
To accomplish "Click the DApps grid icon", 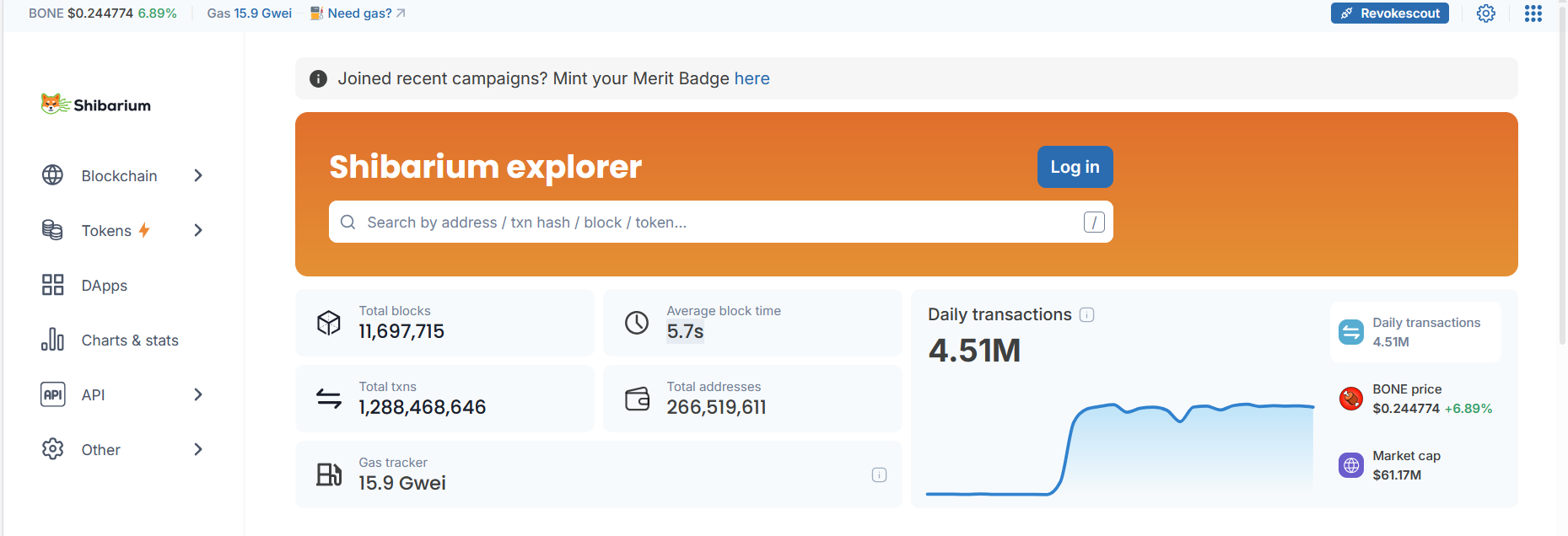I will [52, 285].
